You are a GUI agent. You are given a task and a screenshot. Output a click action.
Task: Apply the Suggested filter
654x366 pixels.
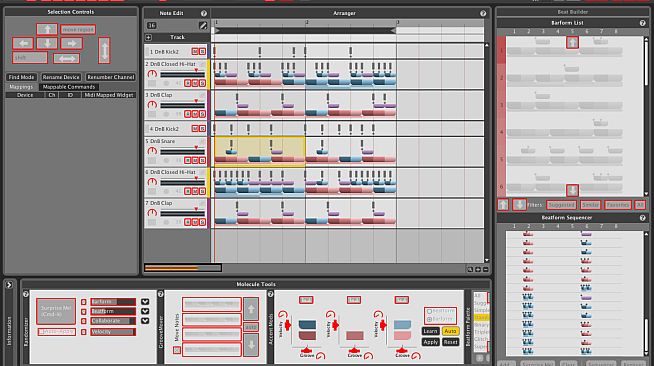[x=561, y=205]
